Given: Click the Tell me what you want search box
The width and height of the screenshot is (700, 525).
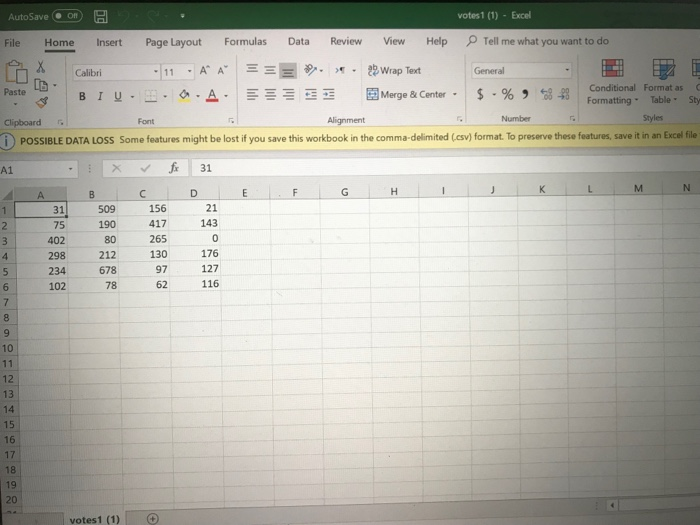Looking at the screenshot, I should [538, 41].
